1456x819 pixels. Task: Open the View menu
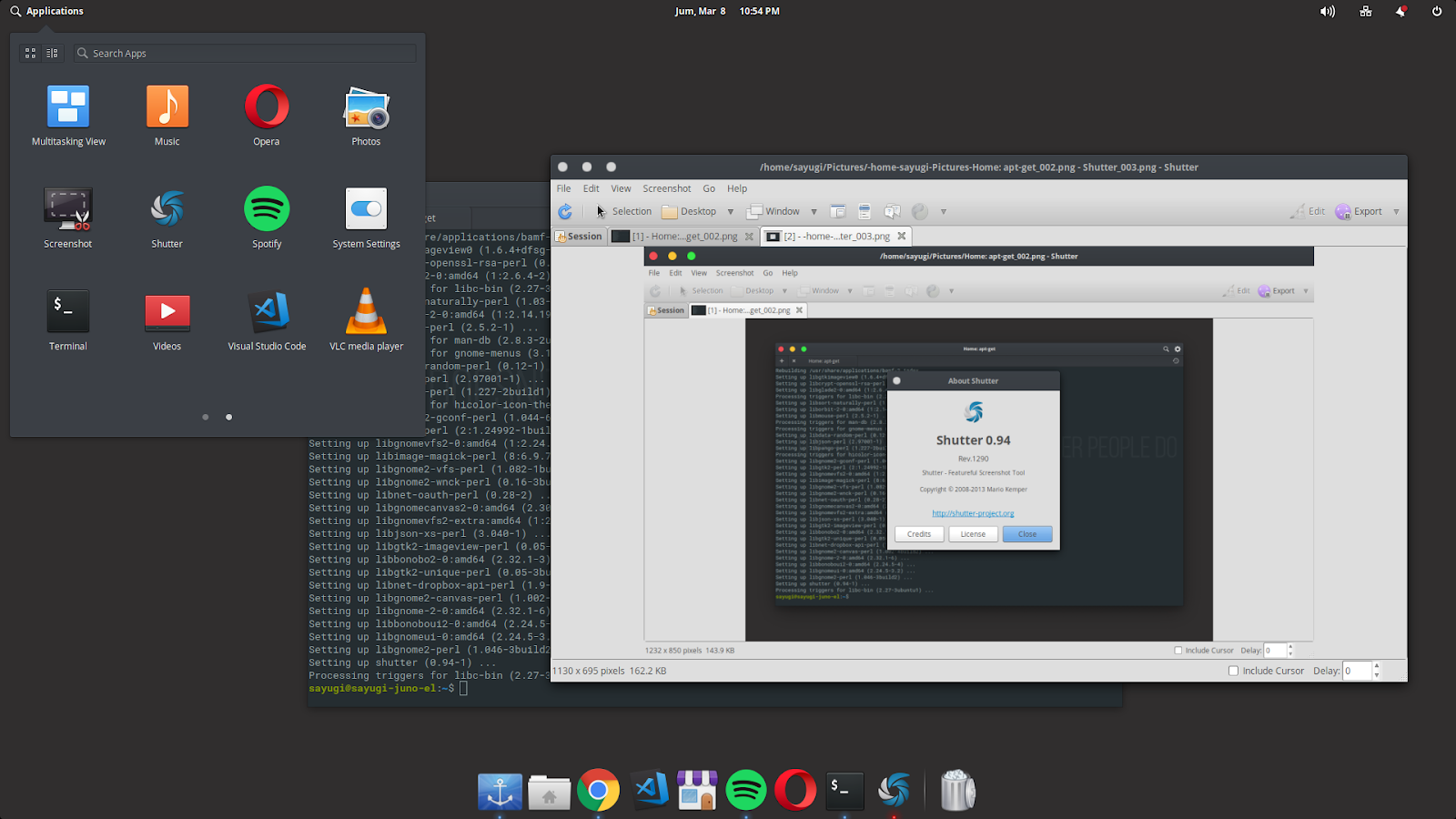coord(621,188)
